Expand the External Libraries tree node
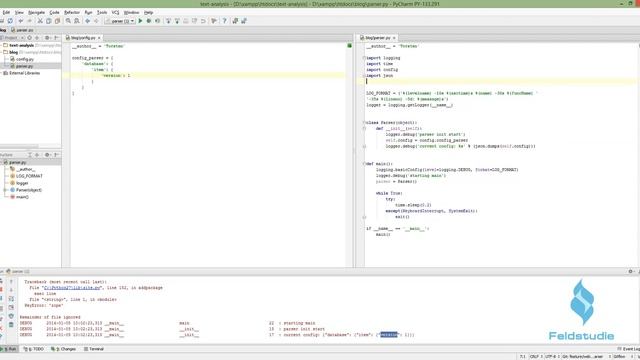 pos(2,73)
